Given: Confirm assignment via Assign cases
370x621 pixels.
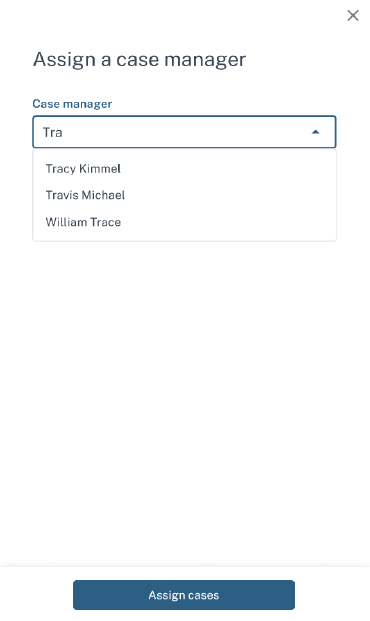Looking at the screenshot, I should pos(184,595).
